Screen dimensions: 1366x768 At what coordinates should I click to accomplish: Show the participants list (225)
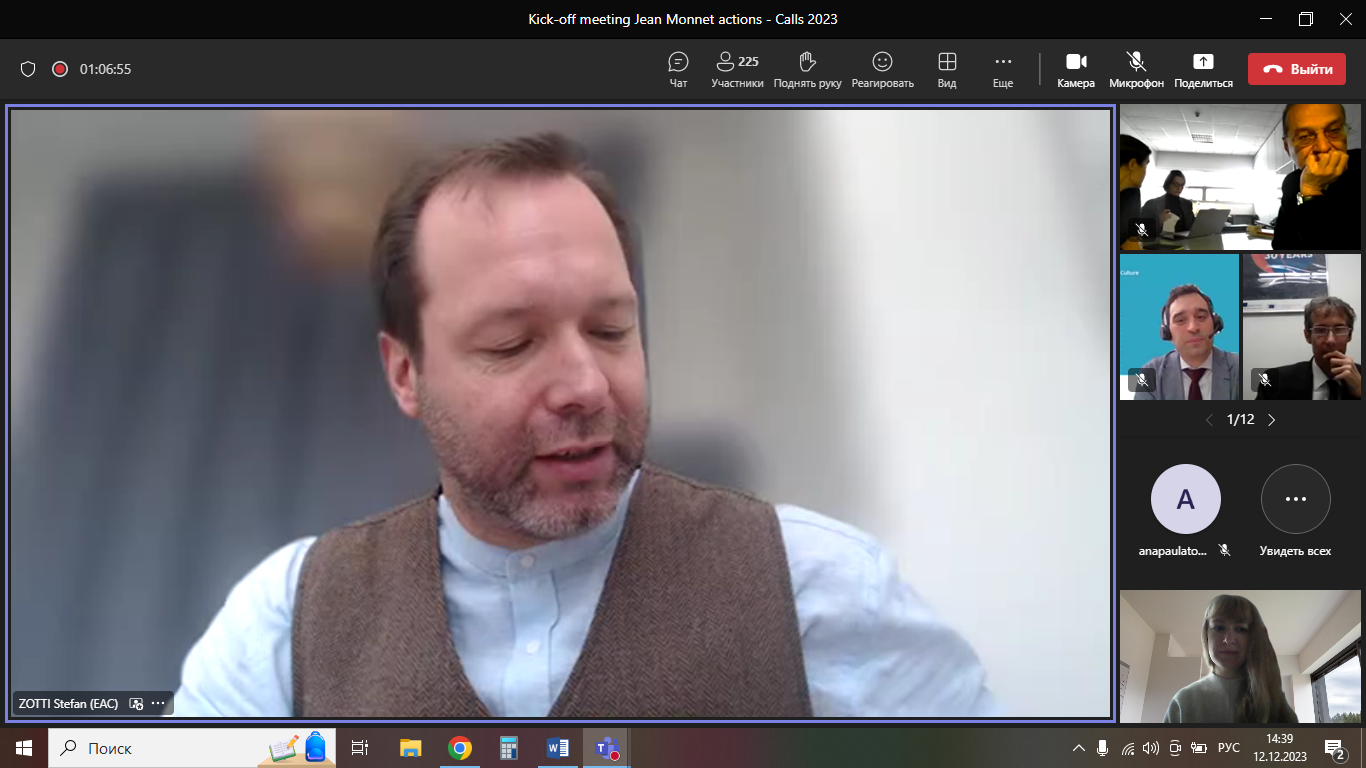pyautogui.click(x=737, y=62)
